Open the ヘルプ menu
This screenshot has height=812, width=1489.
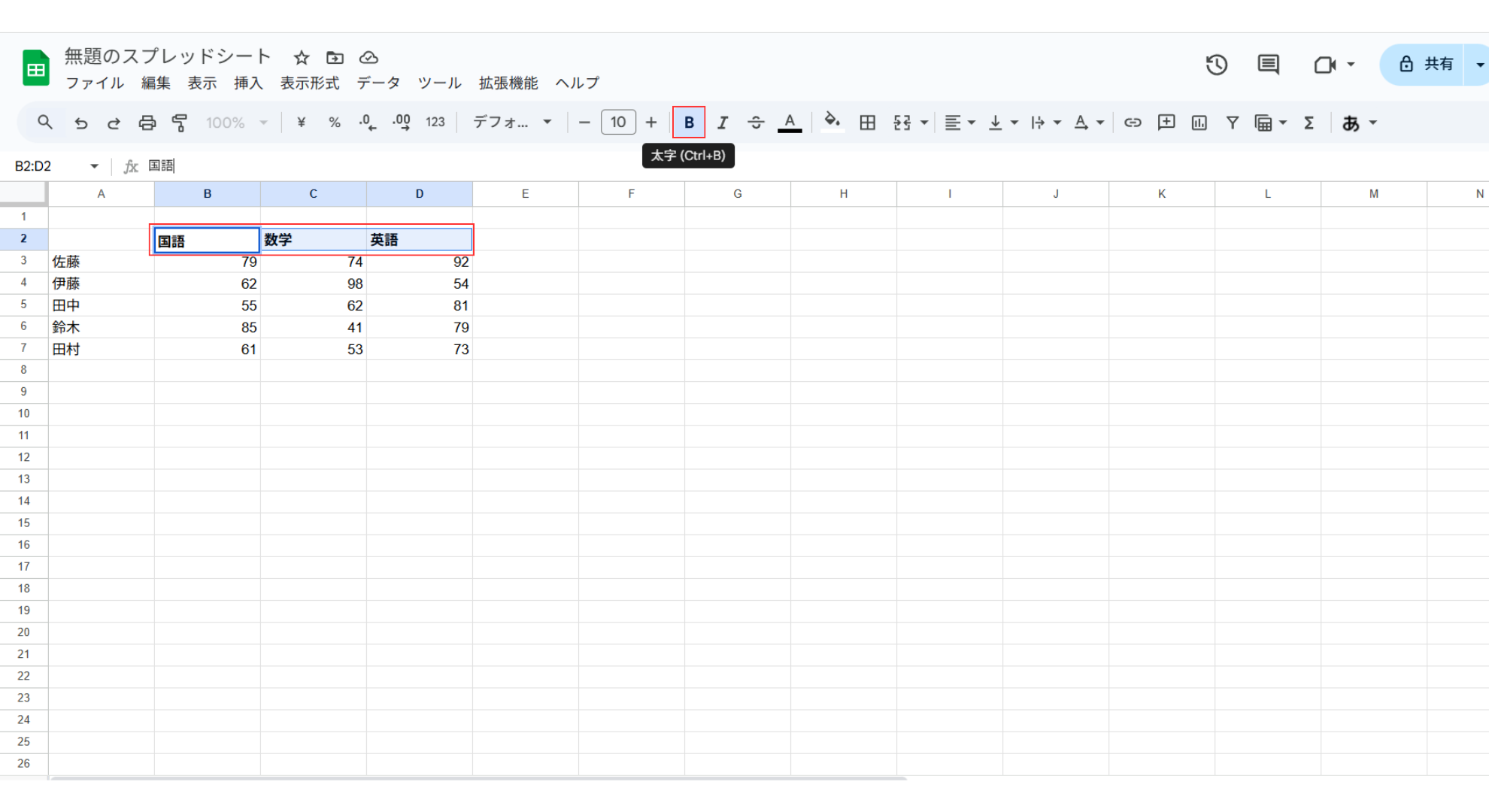pyautogui.click(x=578, y=83)
